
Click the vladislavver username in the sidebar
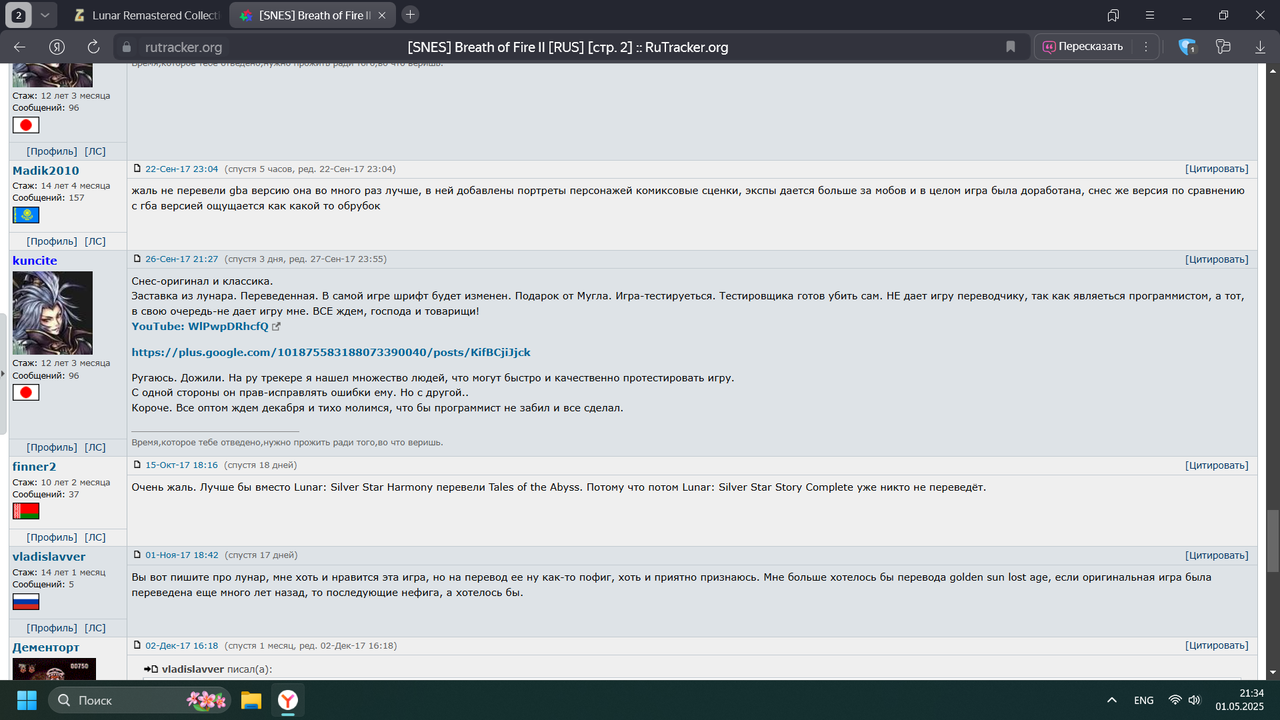coord(49,557)
